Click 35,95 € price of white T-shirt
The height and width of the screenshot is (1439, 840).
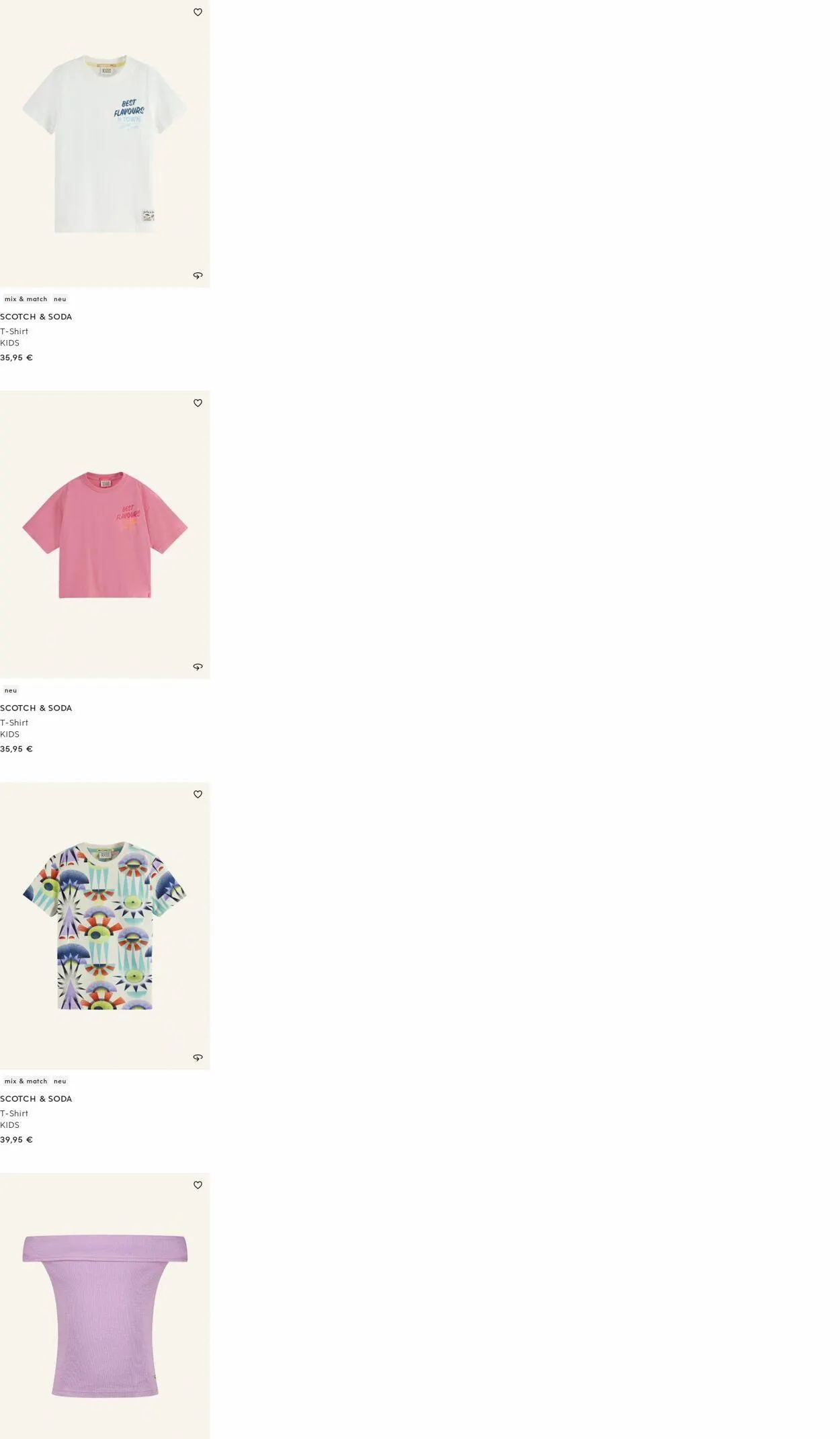(16, 358)
